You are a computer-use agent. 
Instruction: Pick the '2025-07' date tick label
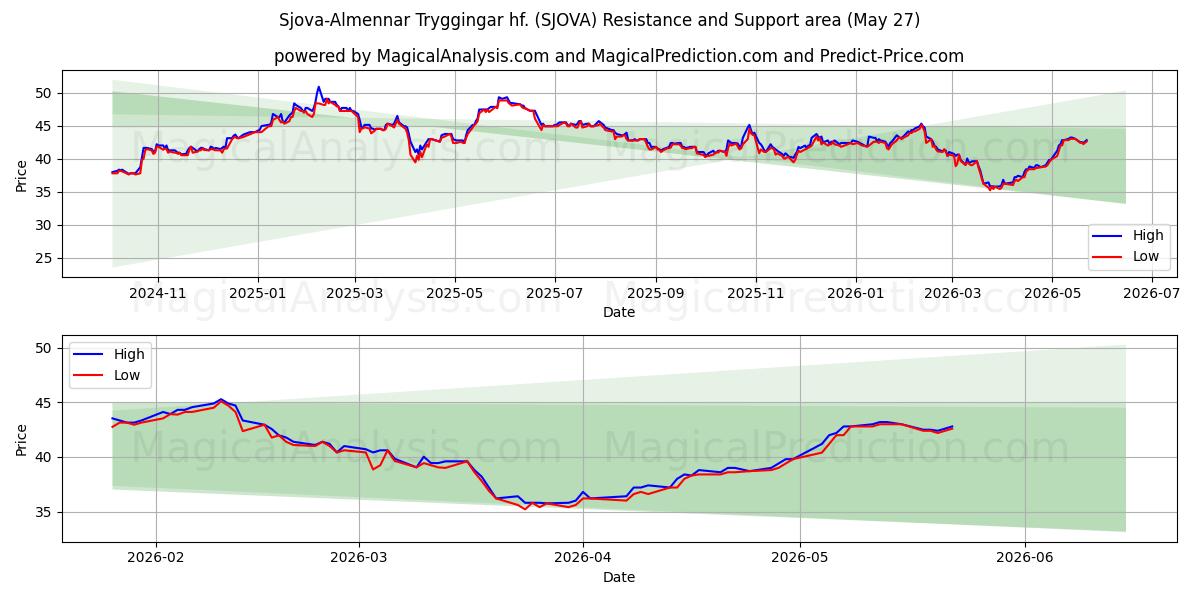tap(554, 295)
